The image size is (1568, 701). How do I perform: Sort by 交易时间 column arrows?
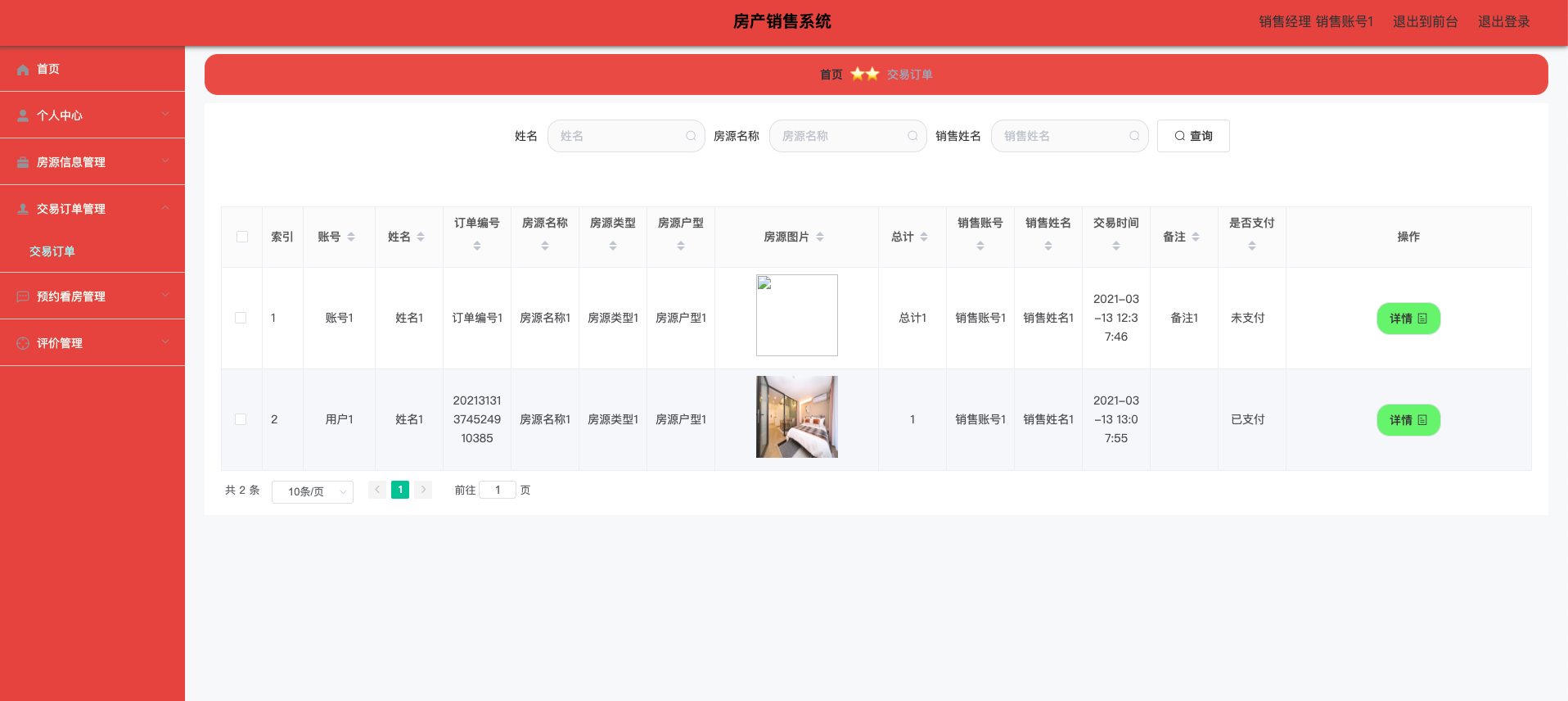click(1116, 246)
